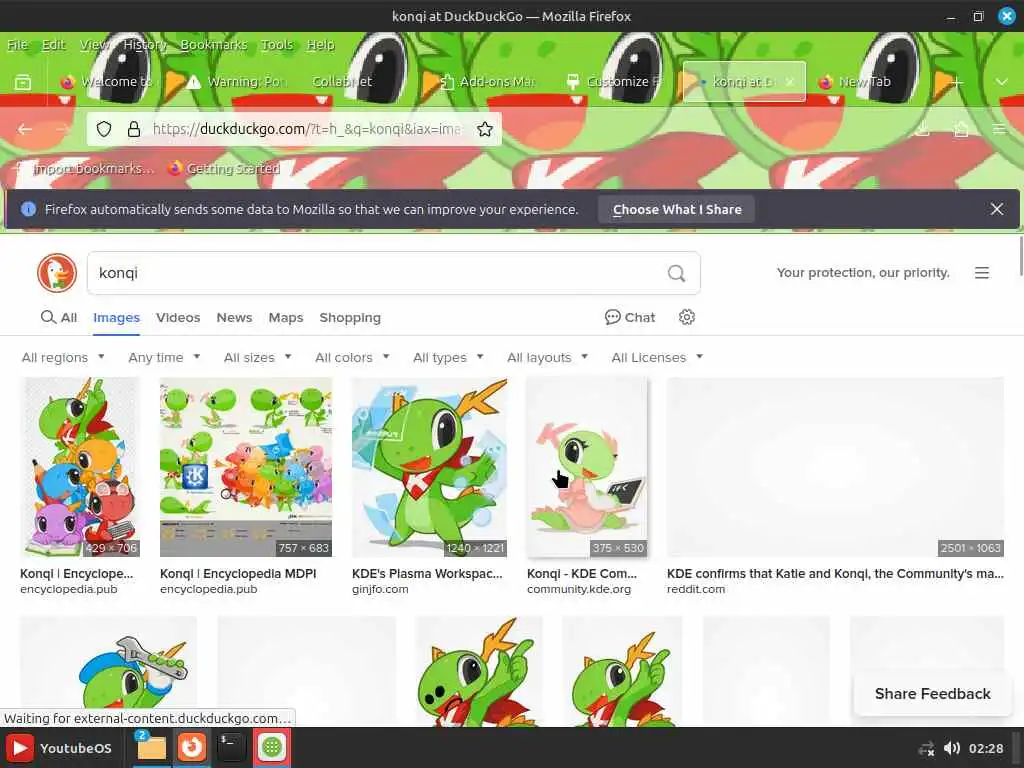Expand the All types filter dropdown
This screenshot has width=1024, height=768.
pos(448,357)
